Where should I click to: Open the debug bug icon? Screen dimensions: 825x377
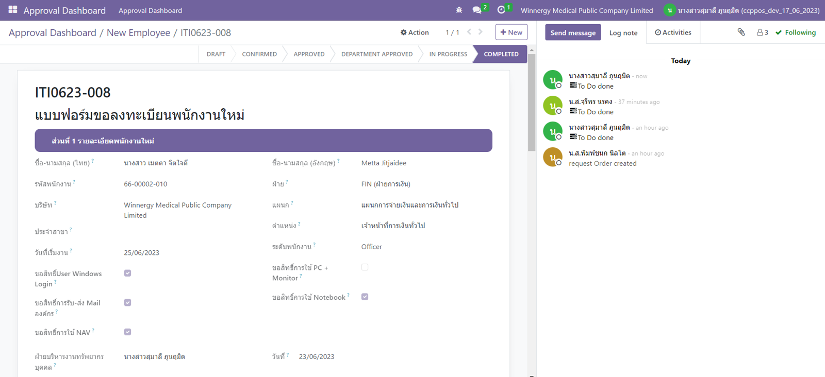click(x=459, y=10)
